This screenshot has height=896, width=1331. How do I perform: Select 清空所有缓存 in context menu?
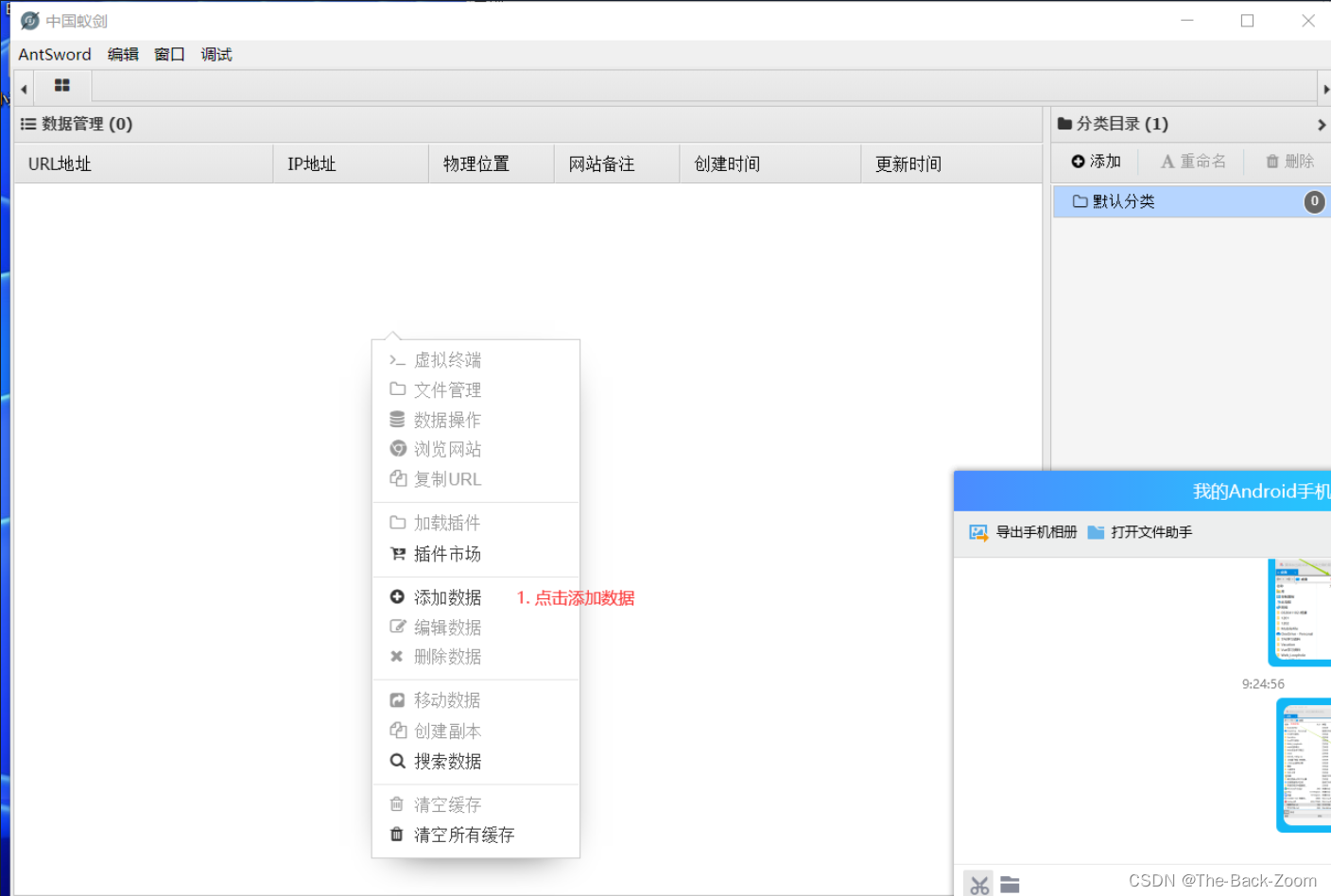pyautogui.click(x=475, y=835)
